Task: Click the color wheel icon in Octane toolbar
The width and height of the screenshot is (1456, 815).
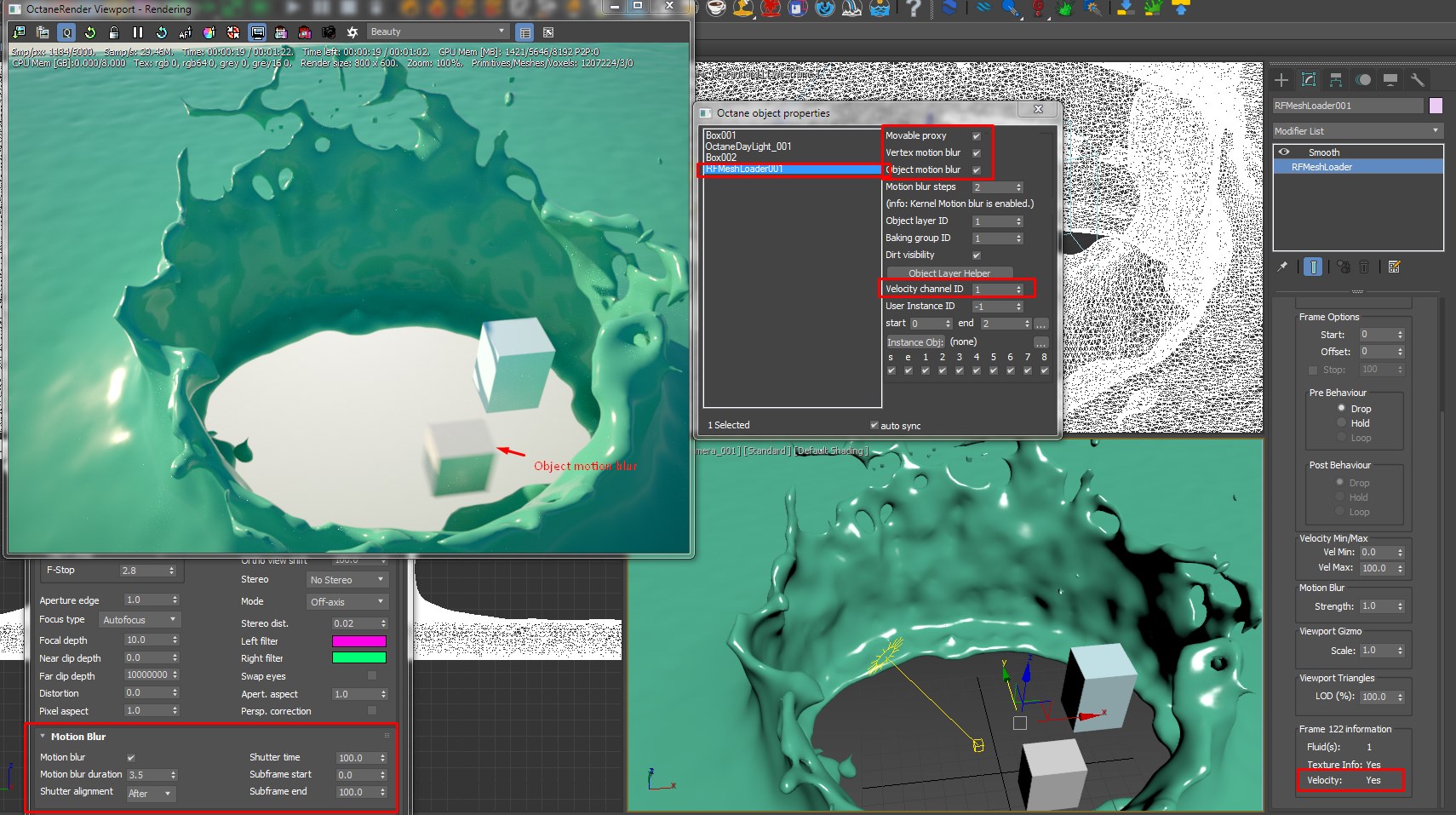Action: 209,32
